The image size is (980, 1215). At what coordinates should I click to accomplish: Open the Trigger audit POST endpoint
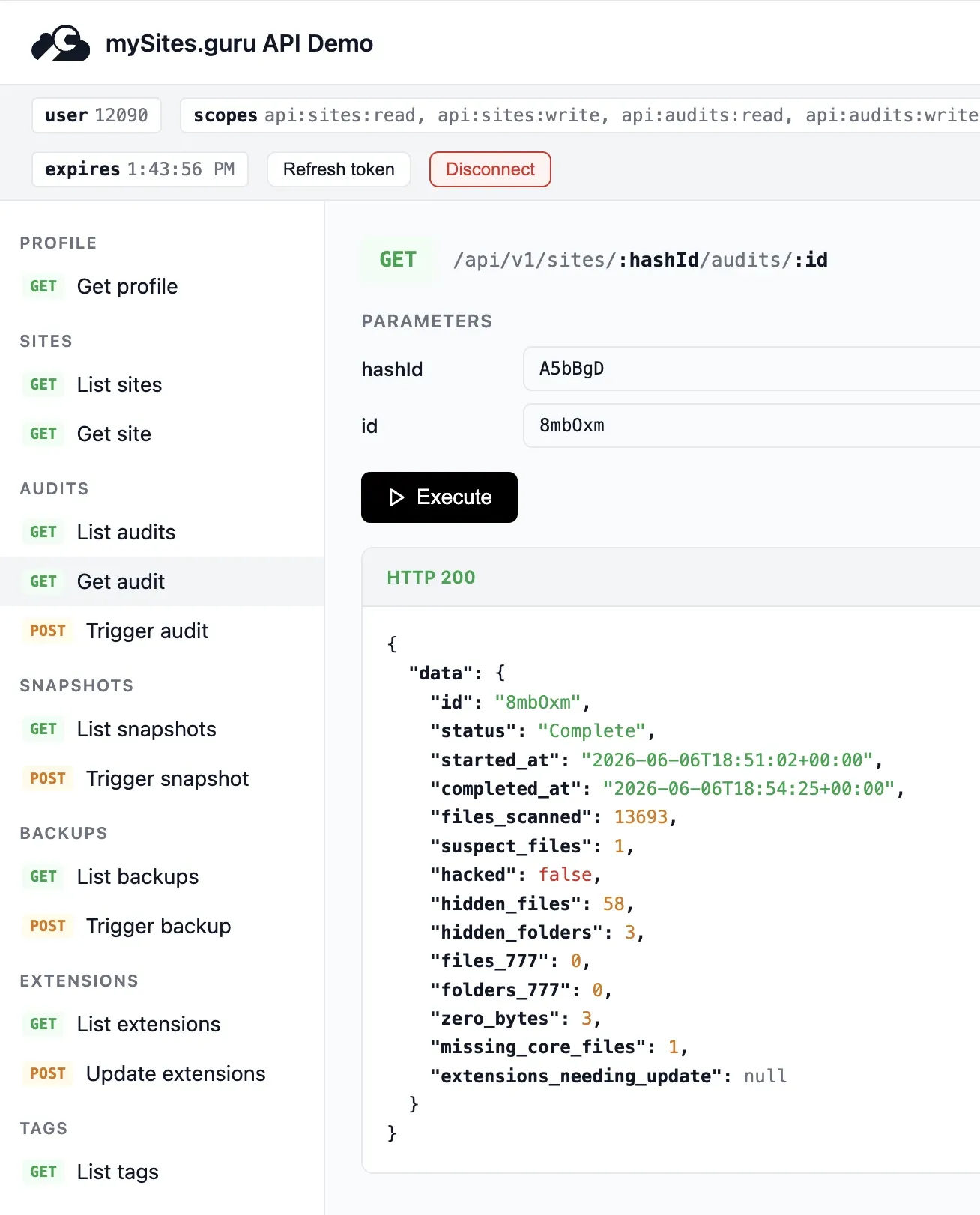click(162, 631)
